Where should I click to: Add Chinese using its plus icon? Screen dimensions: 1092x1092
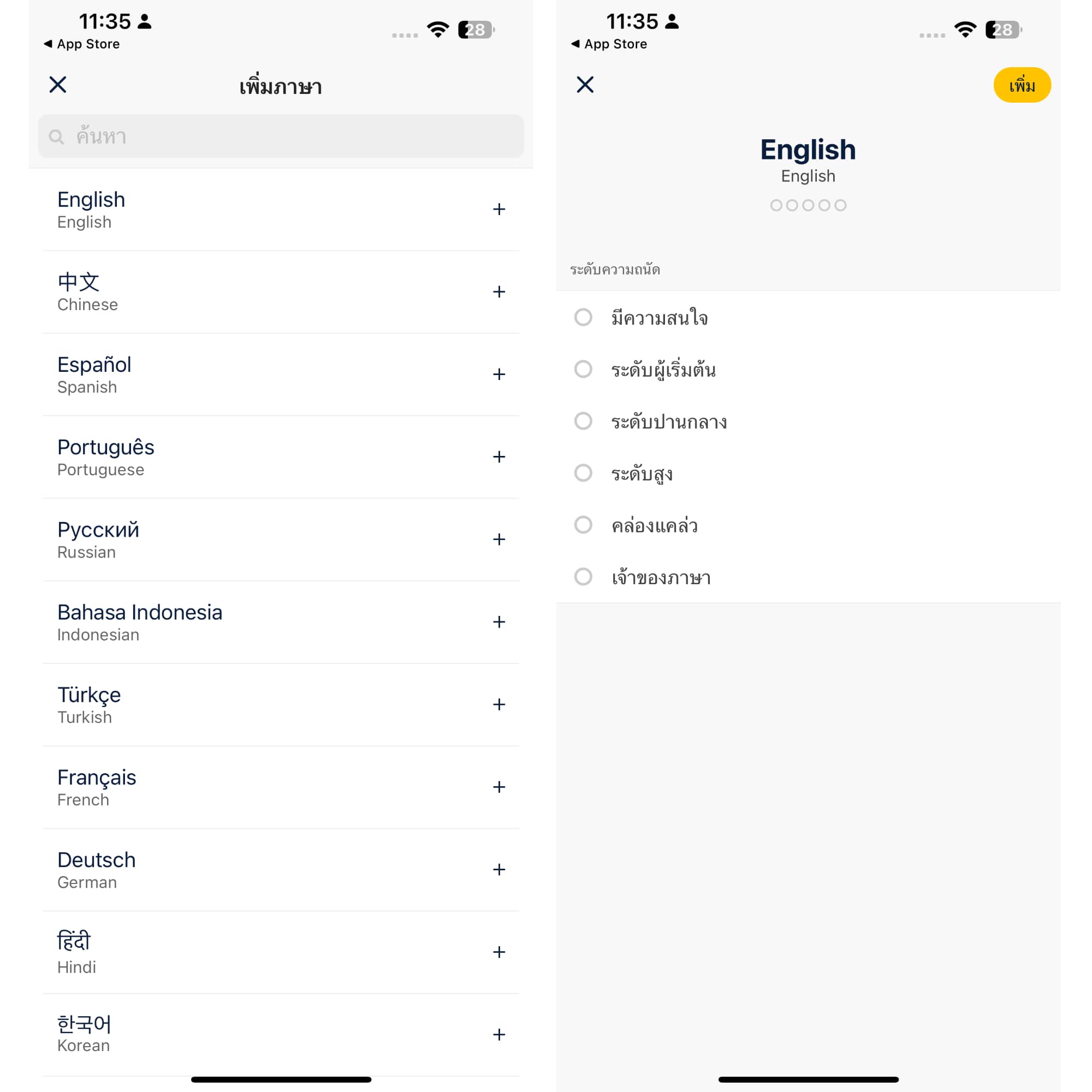[498, 292]
